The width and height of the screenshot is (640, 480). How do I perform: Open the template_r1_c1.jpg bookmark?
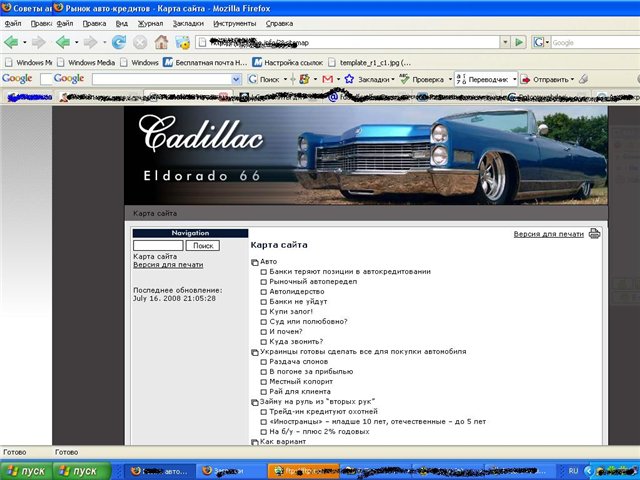[x=370, y=62]
